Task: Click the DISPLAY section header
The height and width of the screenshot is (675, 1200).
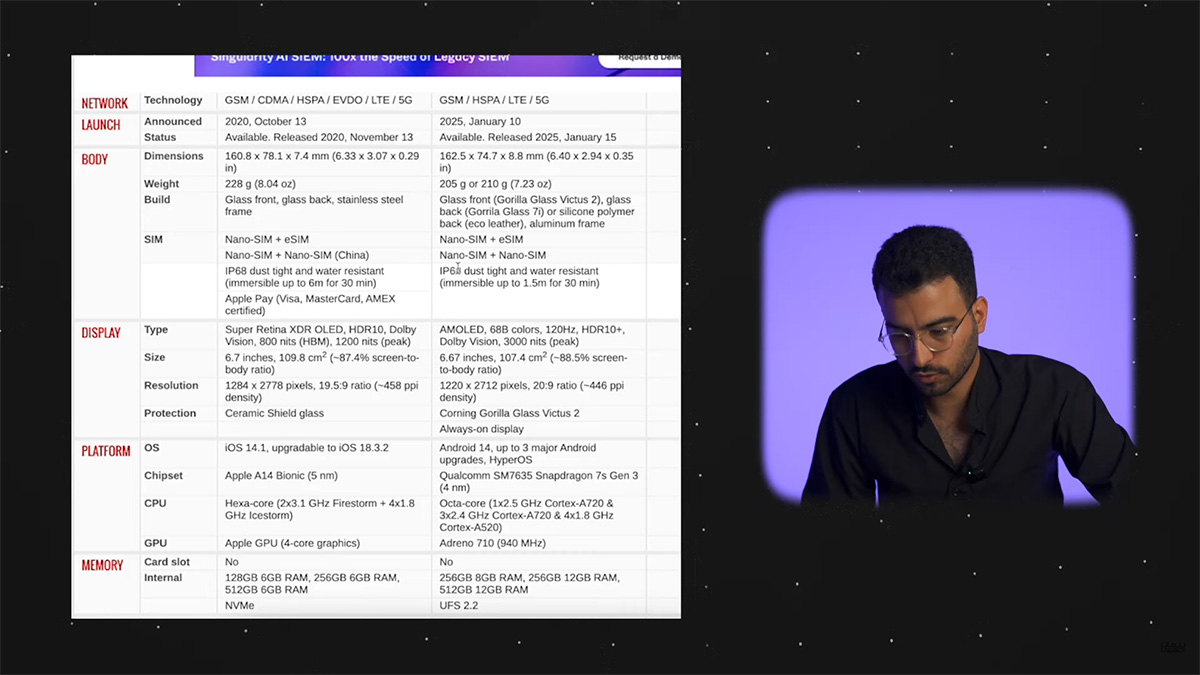Action: coord(101,333)
